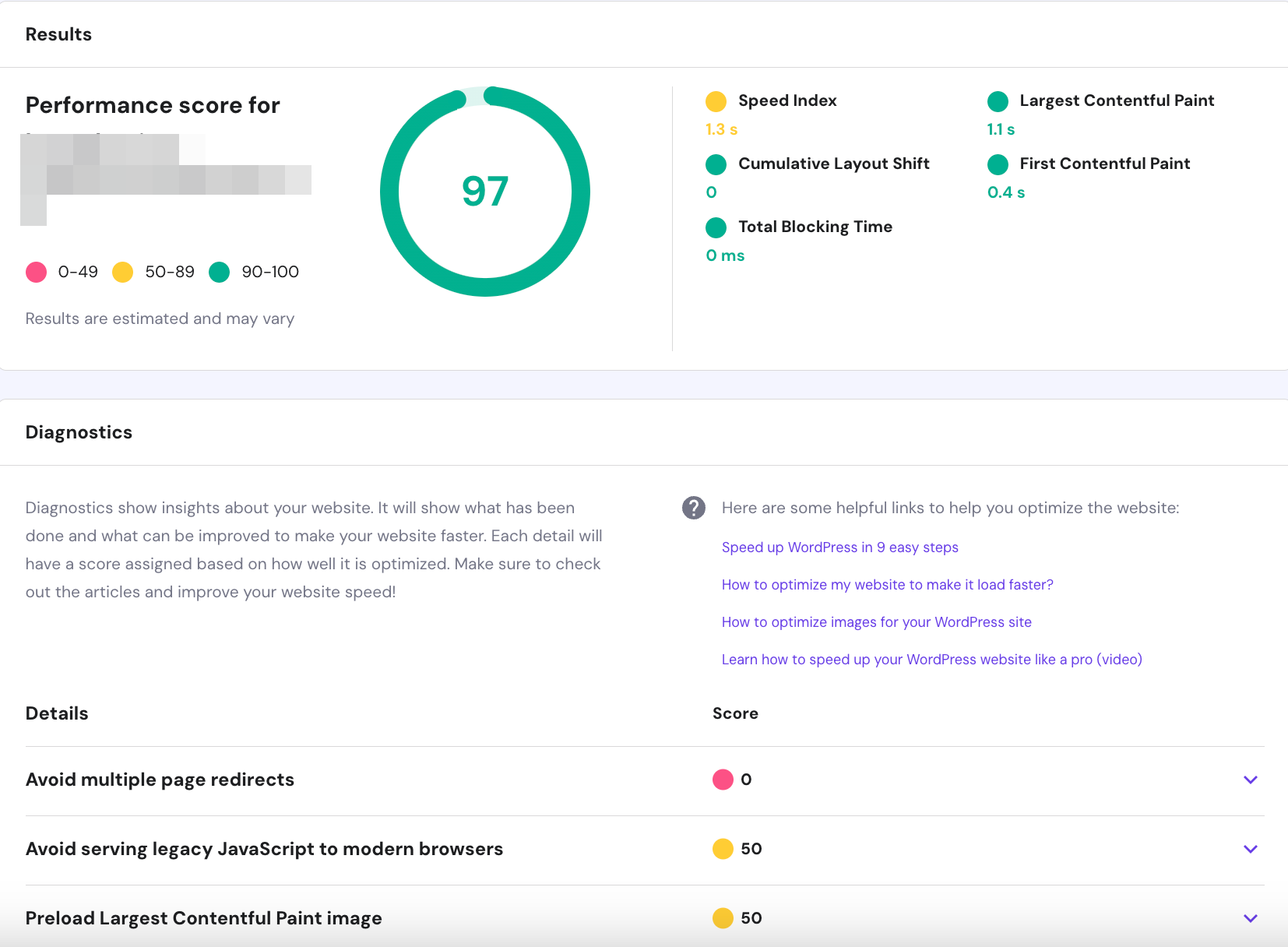
Task: Click the yellow score dot for legacy JavaScript
Action: pos(723,849)
